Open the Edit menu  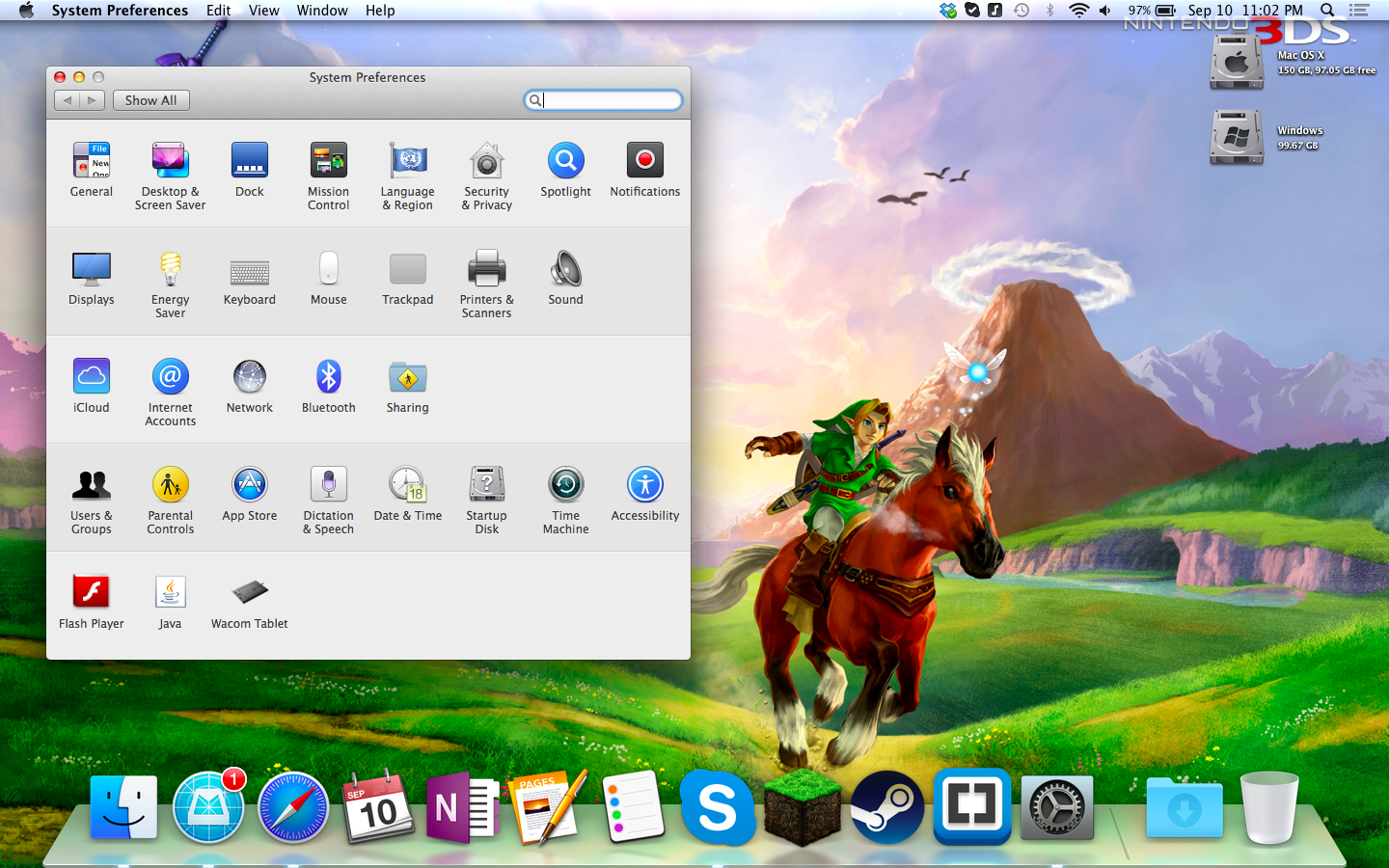pyautogui.click(x=219, y=11)
